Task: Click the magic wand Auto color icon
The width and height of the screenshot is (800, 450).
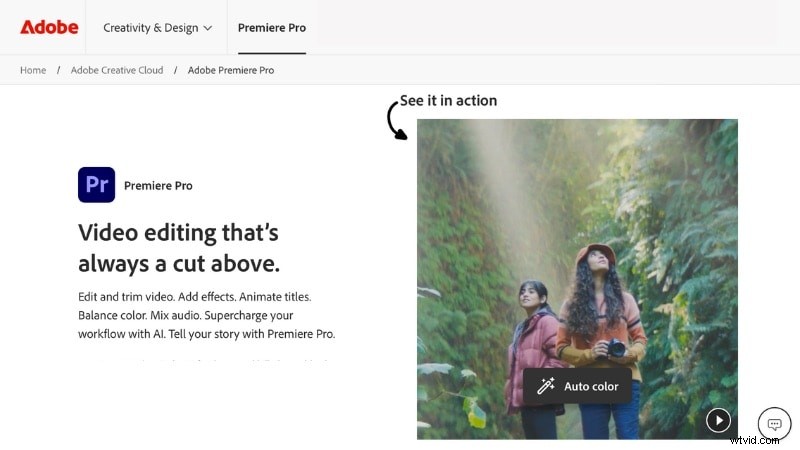Action: [545, 386]
